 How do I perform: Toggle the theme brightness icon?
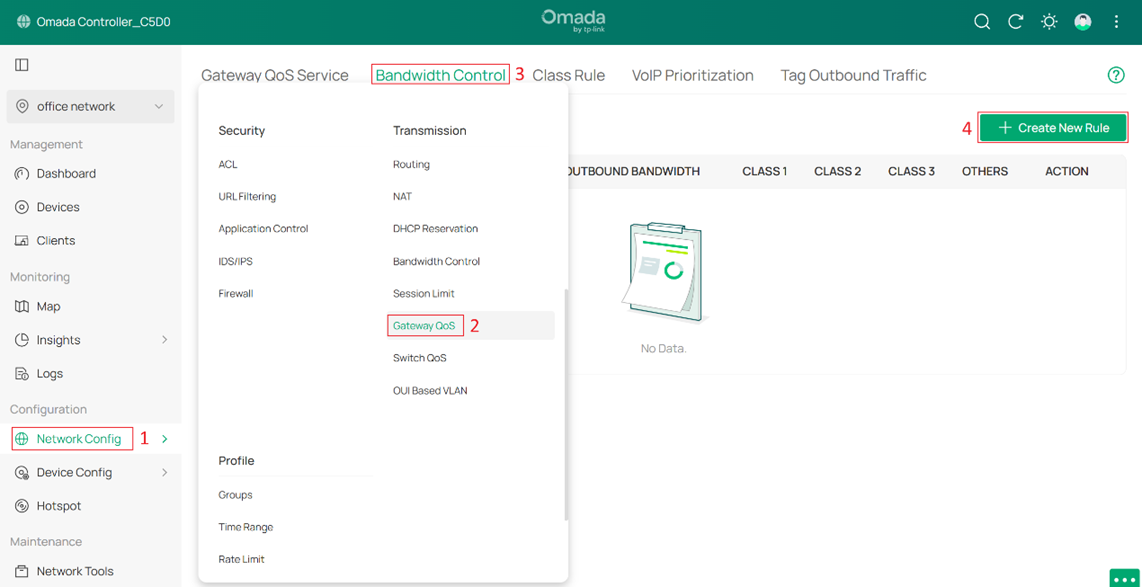pyautogui.click(x=1049, y=21)
